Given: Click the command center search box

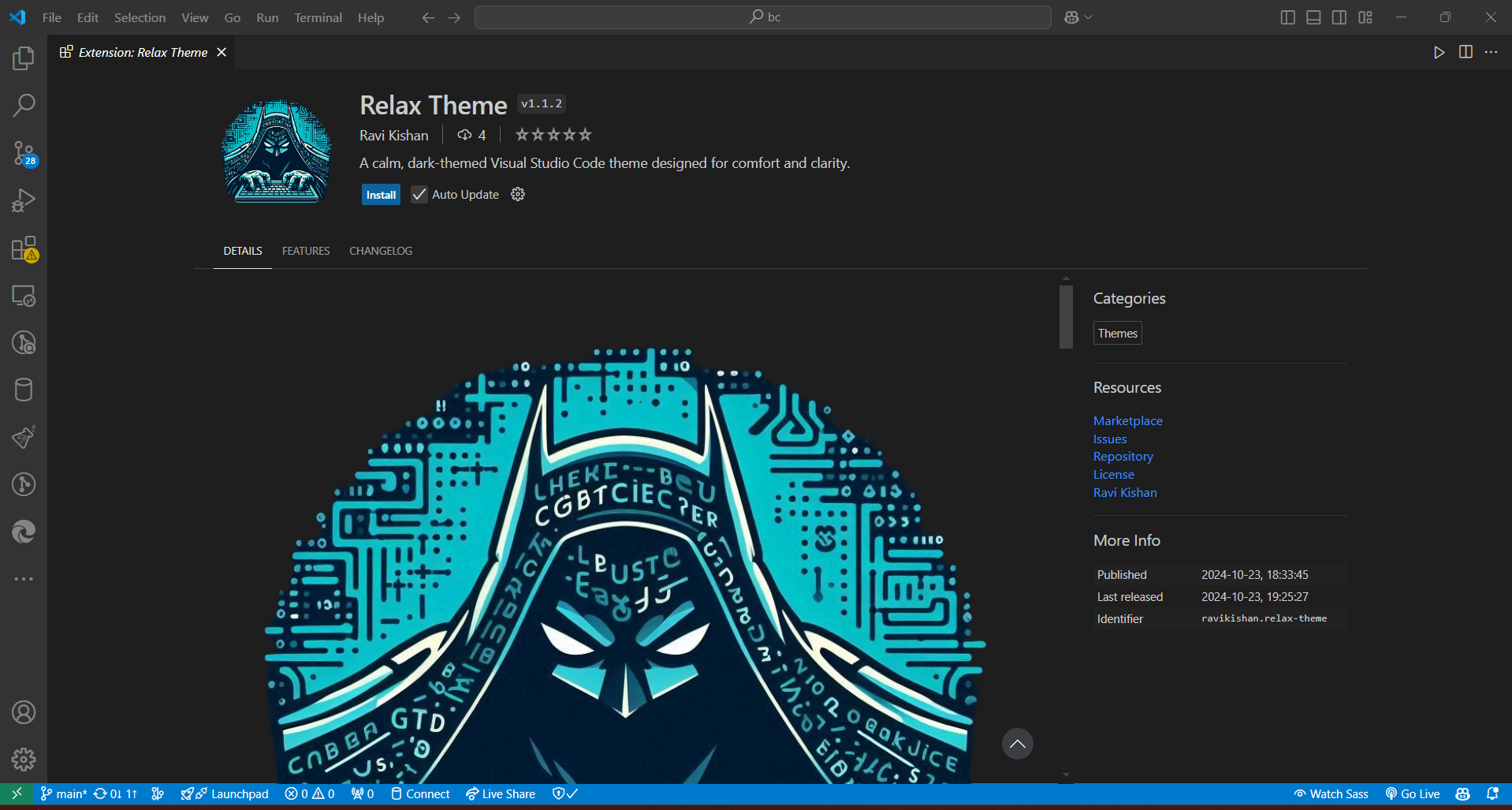Looking at the screenshot, I should coord(762,17).
